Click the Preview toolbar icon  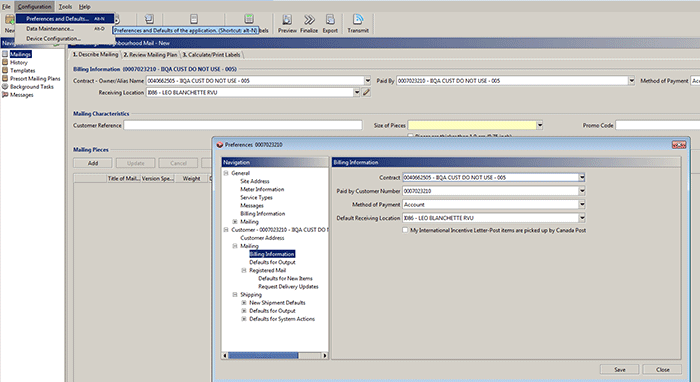coord(287,20)
